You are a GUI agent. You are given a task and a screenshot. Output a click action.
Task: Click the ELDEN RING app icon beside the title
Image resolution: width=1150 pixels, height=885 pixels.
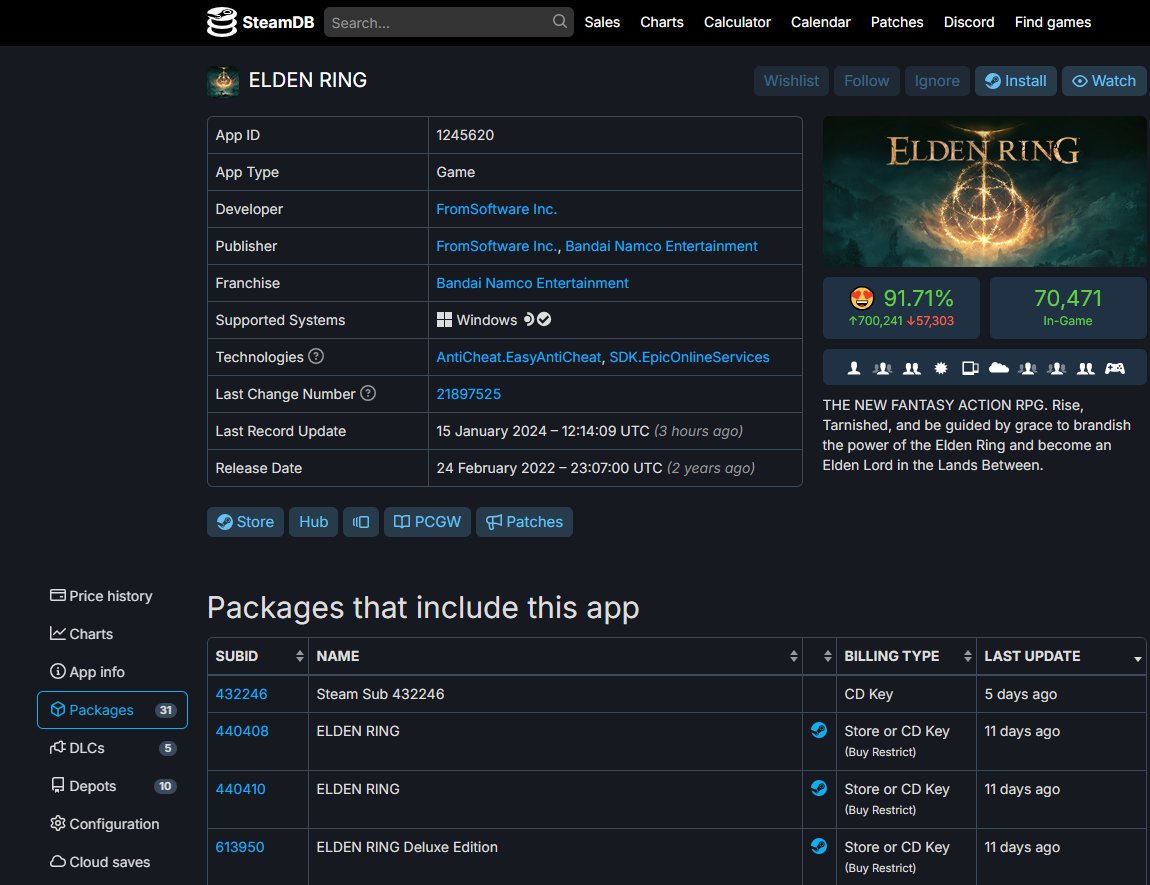pos(223,81)
